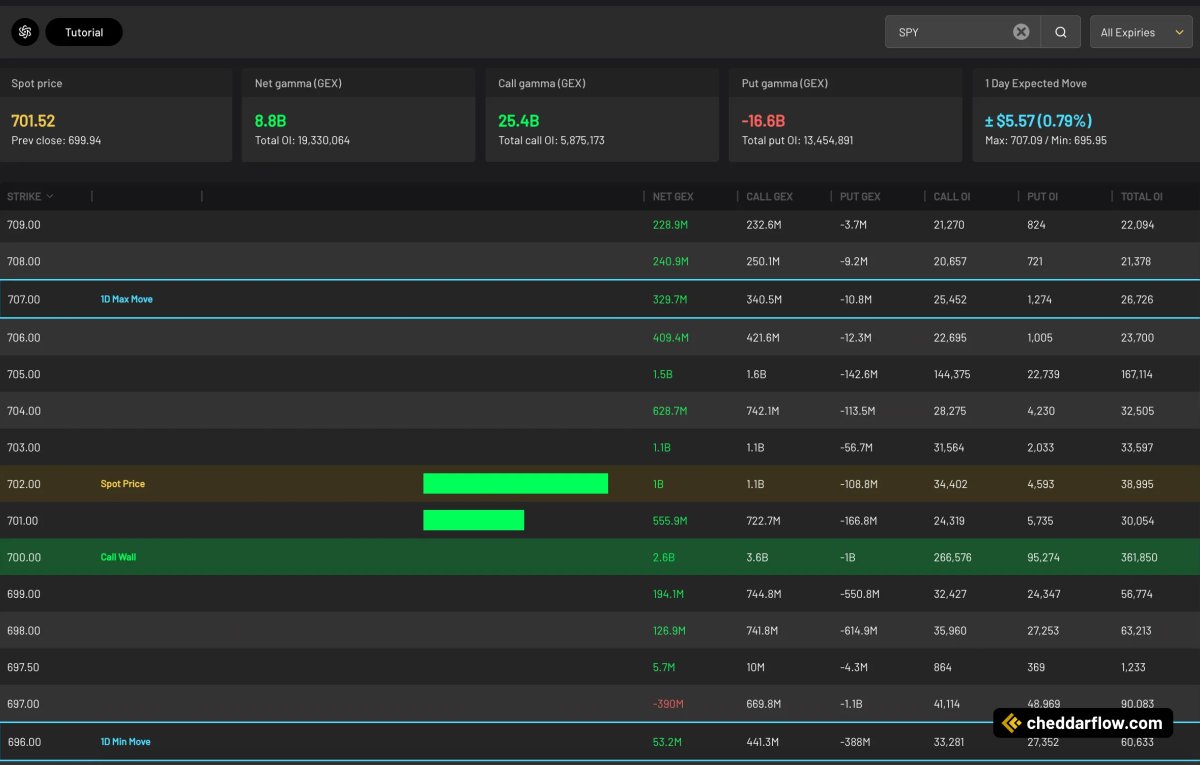Image resolution: width=1200 pixels, height=765 pixels.
Task: Click the magnifier search button
Action: click(1060, 32)
